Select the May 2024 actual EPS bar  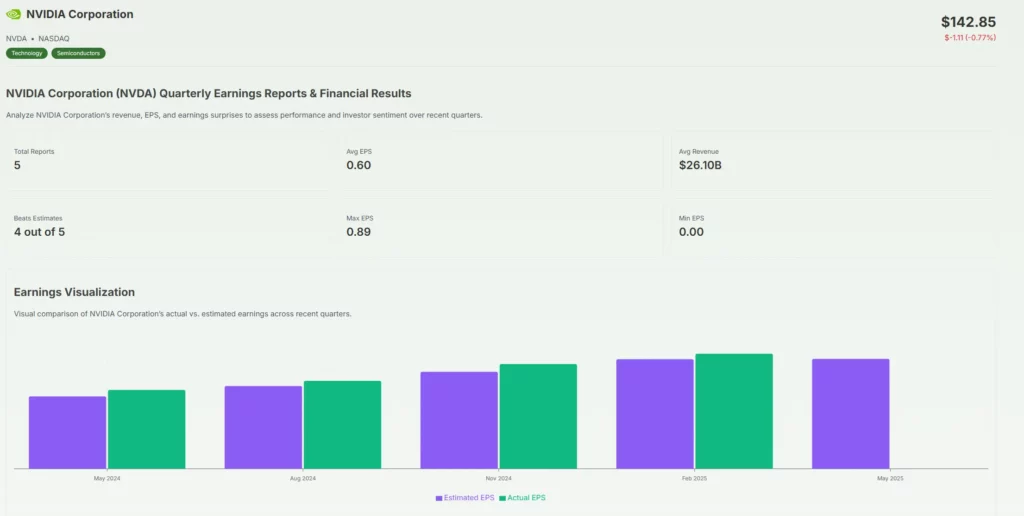(146, 429)
